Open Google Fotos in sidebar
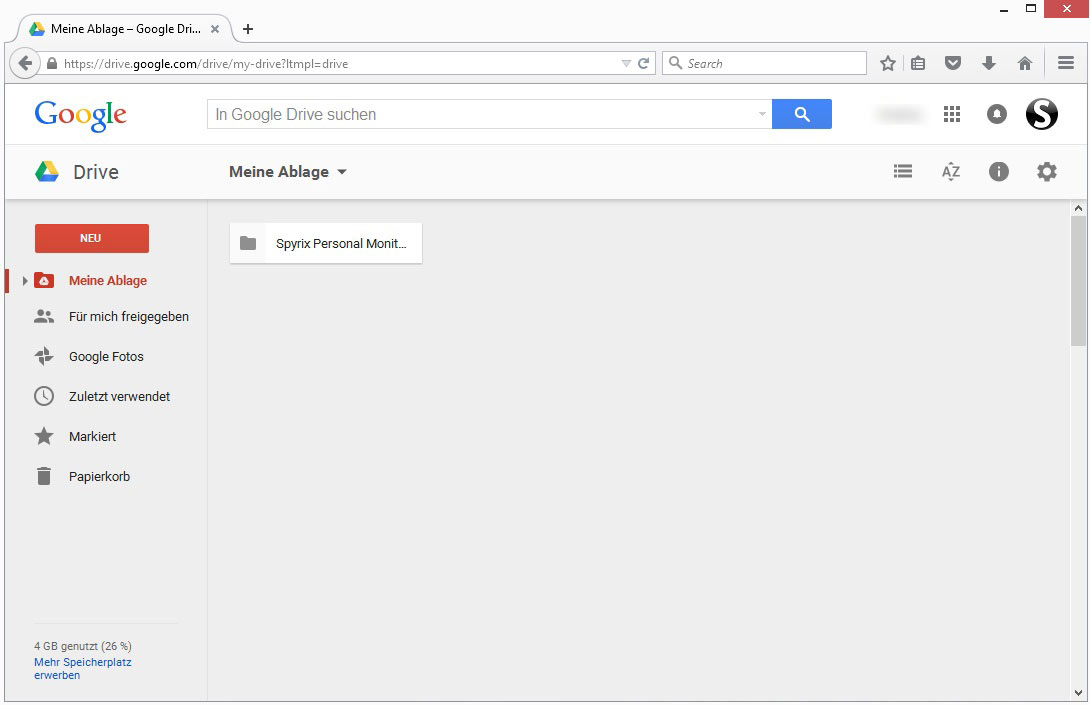1090x705 pixels. coord(106,357)
